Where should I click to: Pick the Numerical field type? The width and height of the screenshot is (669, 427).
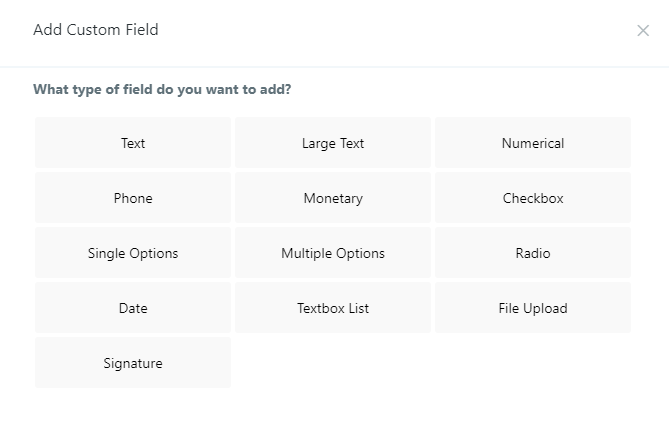tap(533, 143)
